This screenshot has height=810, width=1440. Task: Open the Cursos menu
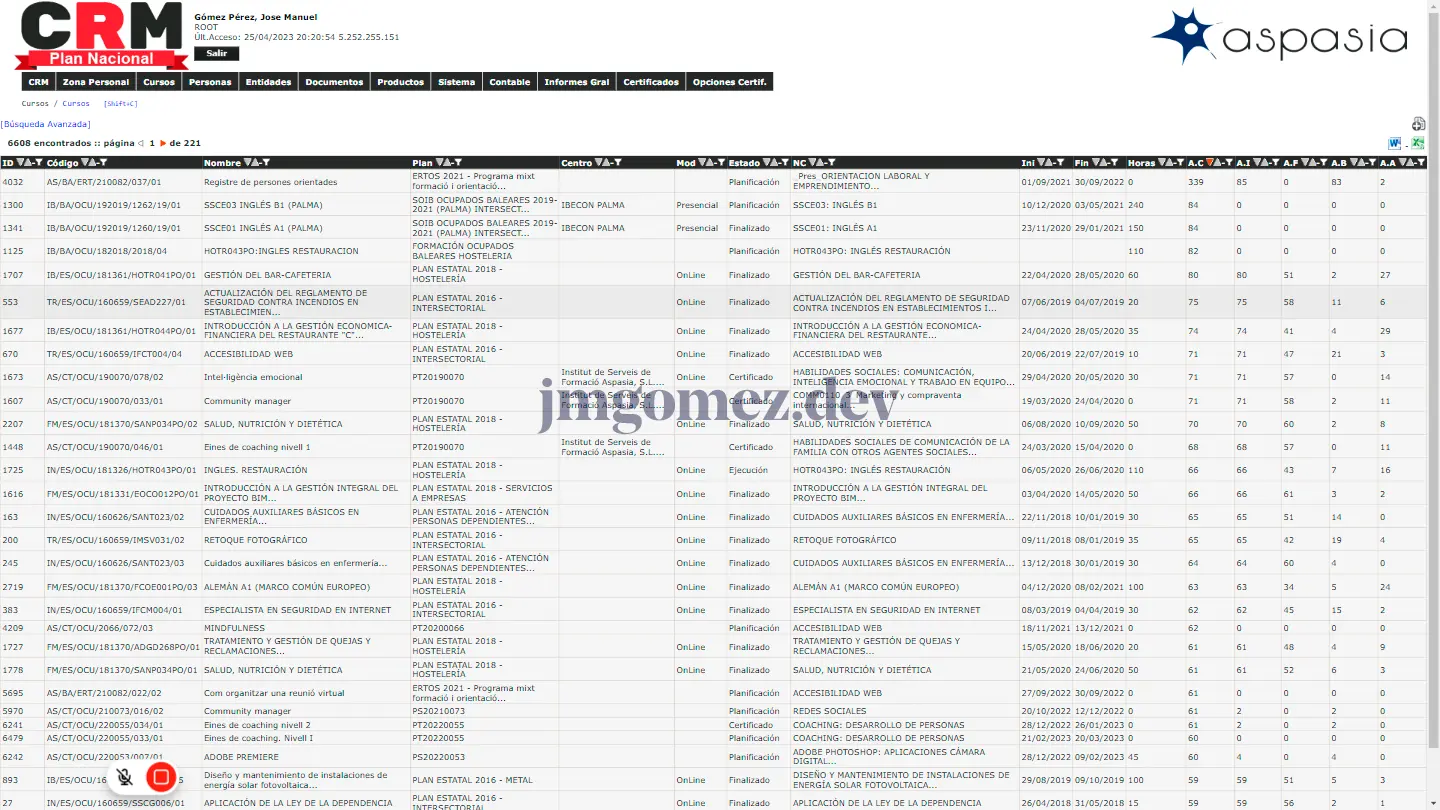click(x=159, y=82)
